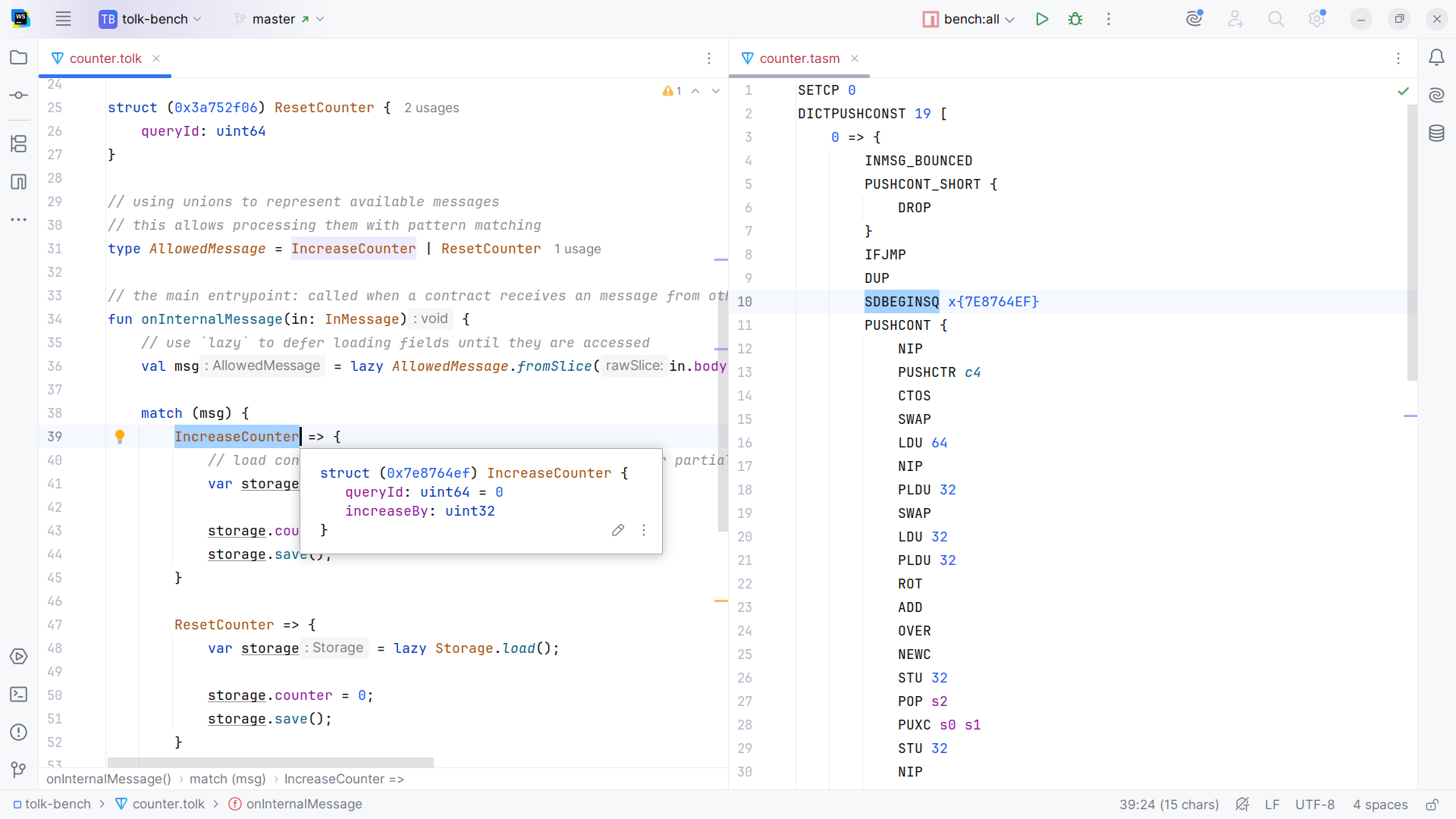Open the tolk-bench project dropdown
Image resolution: width=1456 pixels, height=819 pixels.
click(x=150, y=19)
